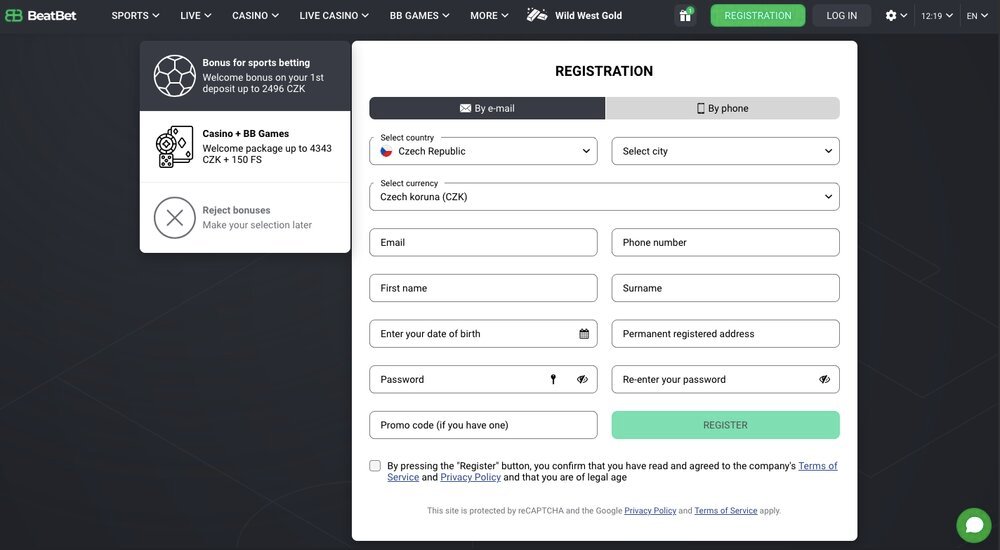Image resolution: width=1000 pixels, height=550 pixels.
Task: Expand the BB GAMES menu
Action: (x=419, y=15)
